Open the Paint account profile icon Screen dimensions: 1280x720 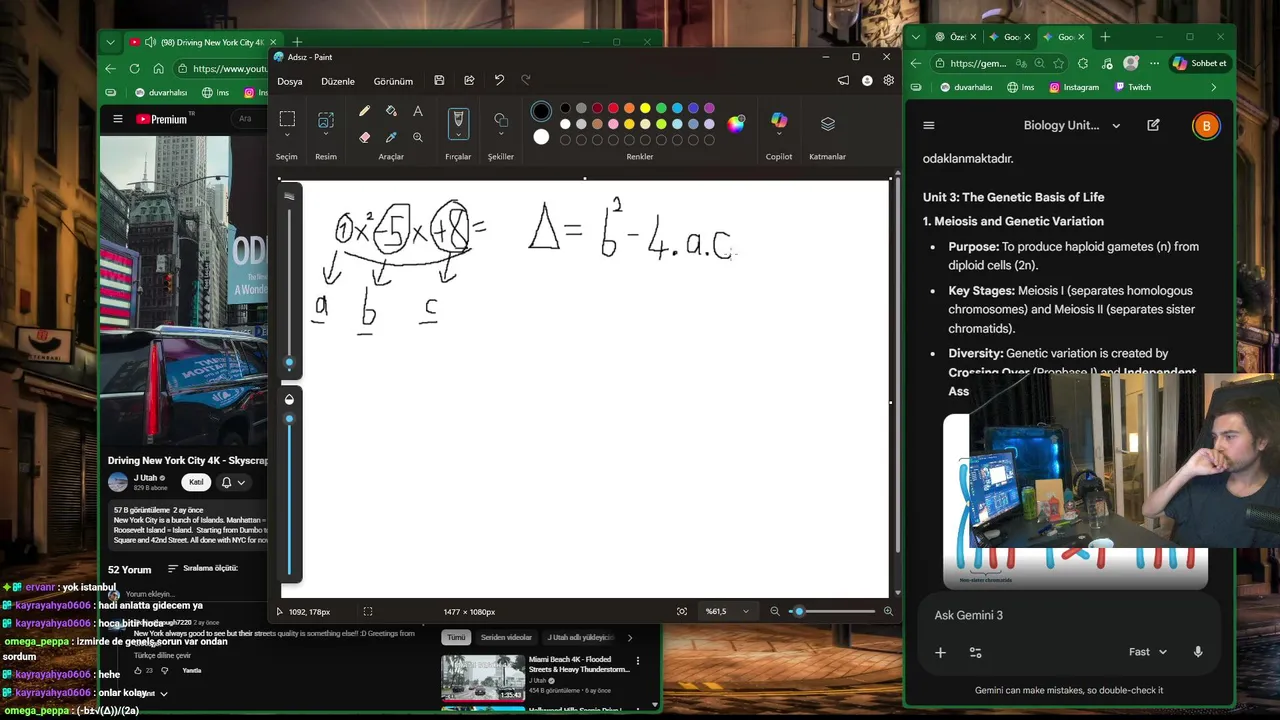tap(866, 81)
